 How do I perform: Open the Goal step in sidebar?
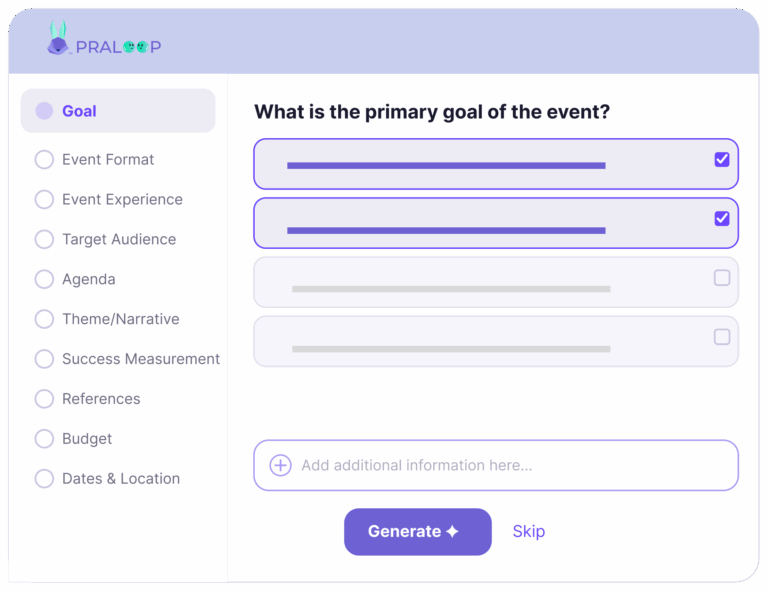[x=79, y=111]
